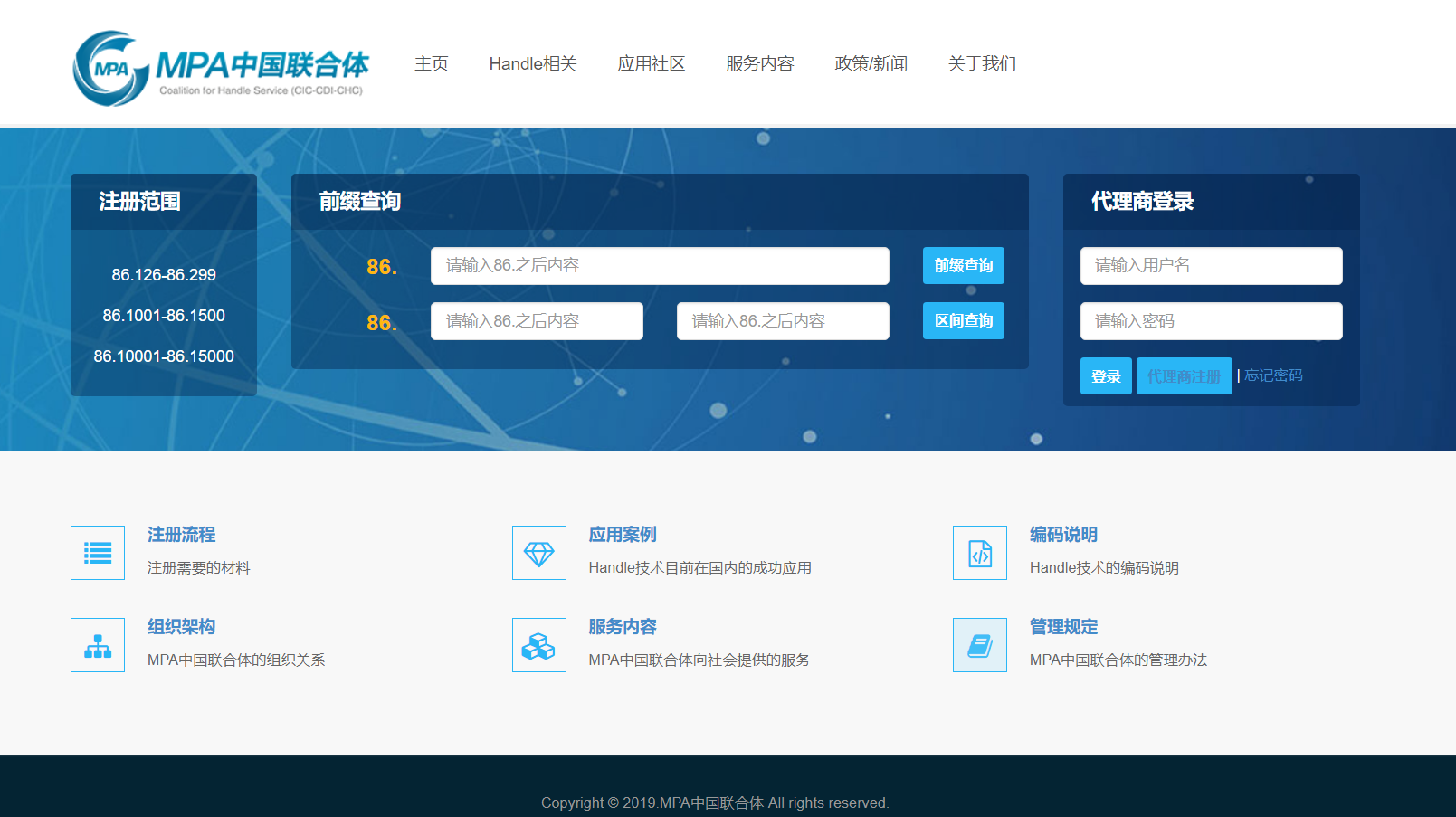This screenshot has height=817, width=1456.
Task: Open the Handle相关 menu
Action: click(533, 63)
